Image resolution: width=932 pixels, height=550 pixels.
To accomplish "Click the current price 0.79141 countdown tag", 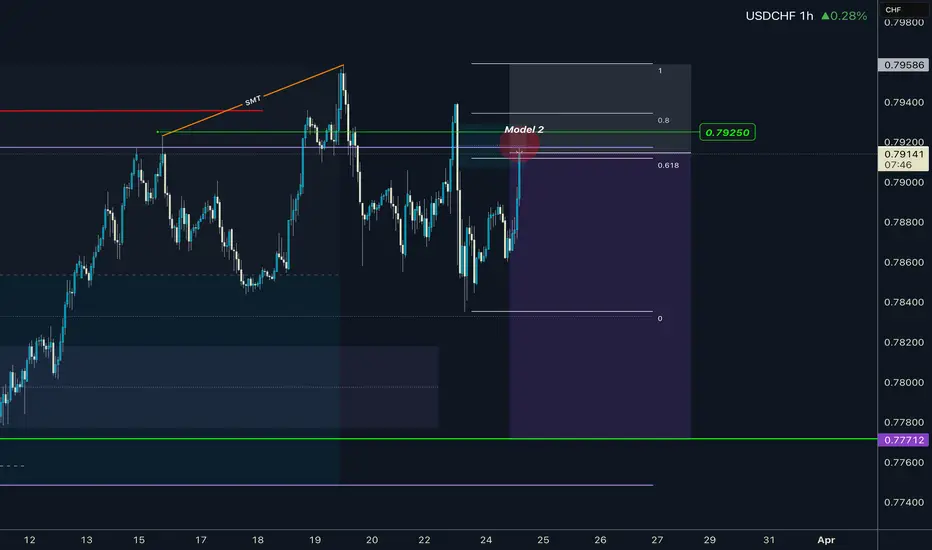I will click(903, 159).
